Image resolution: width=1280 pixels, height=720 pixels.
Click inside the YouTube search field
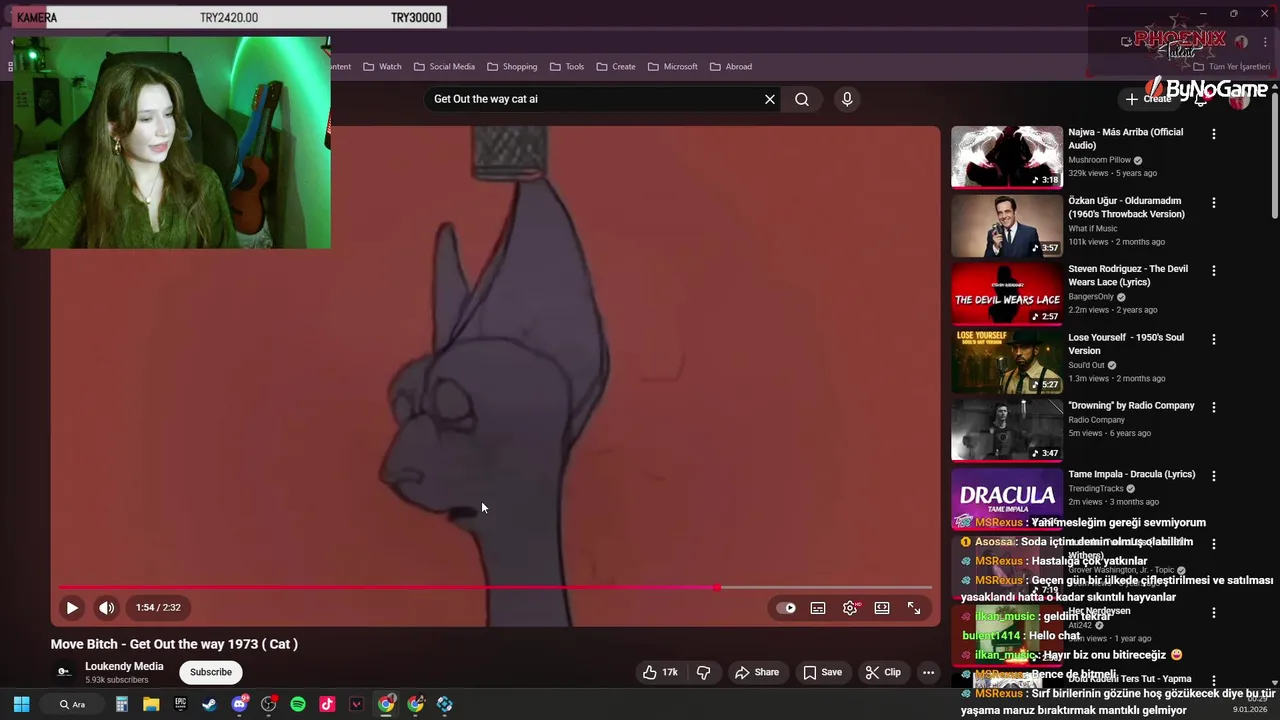pyautogui.click(x=595, y=99)
